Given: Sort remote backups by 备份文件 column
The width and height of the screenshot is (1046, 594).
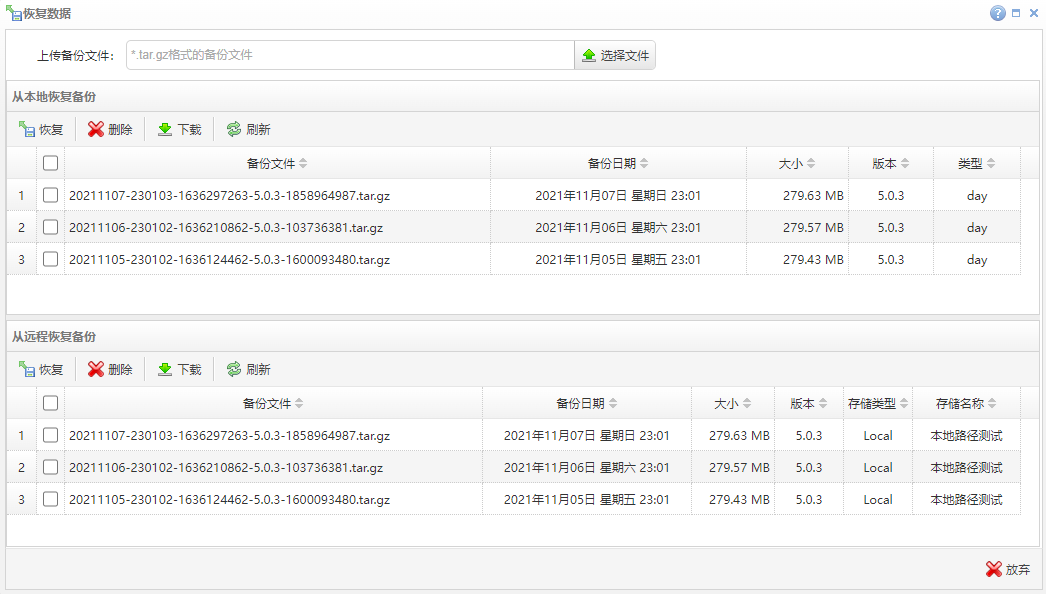Looking at the screenshot, I should 273,404.
